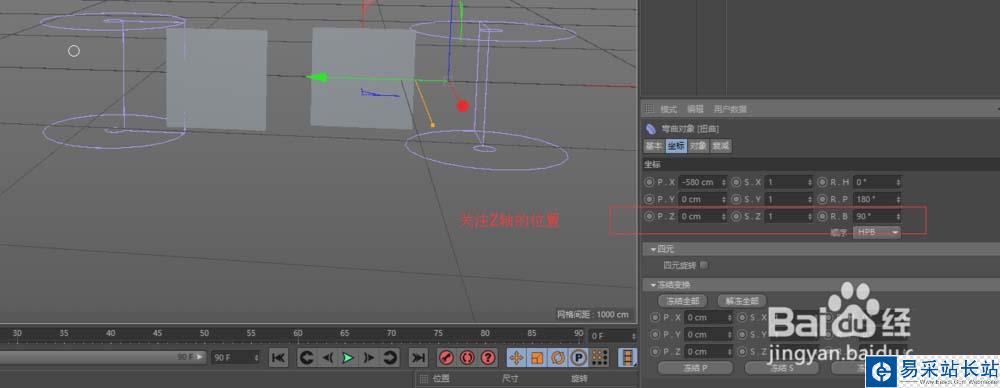Open the 用户数据 menu
Viewport: 1000px width, 388px height.
[730, 109]
